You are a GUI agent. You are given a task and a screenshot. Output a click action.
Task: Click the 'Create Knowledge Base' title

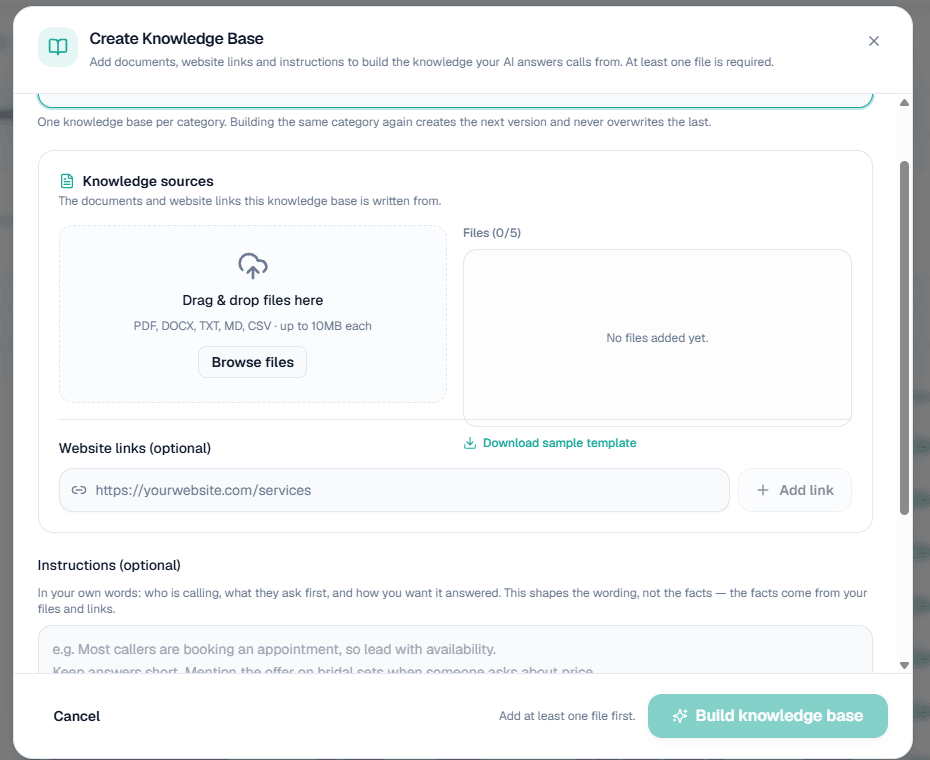[x=176, y=39]
